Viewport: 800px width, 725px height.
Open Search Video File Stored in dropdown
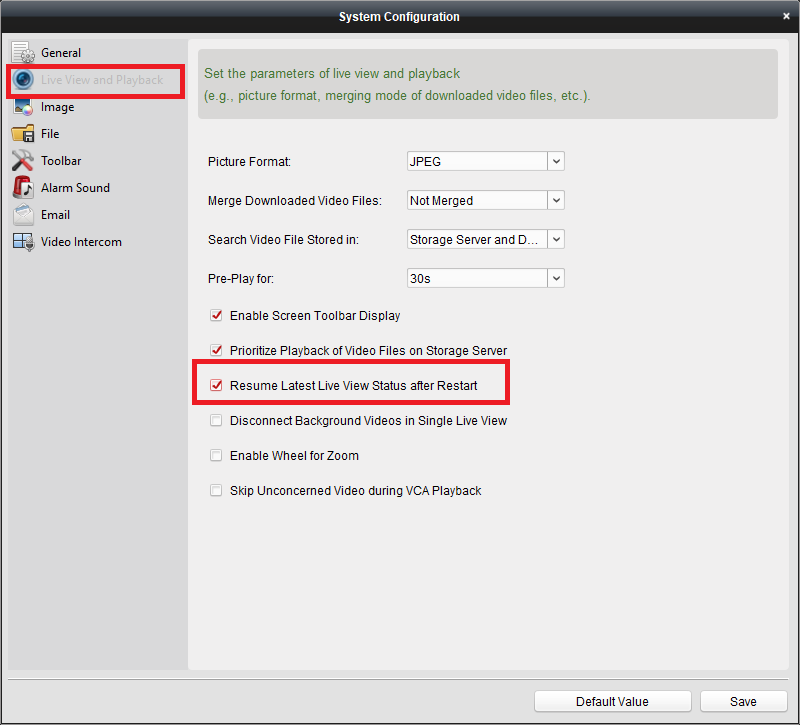point(556,239)
